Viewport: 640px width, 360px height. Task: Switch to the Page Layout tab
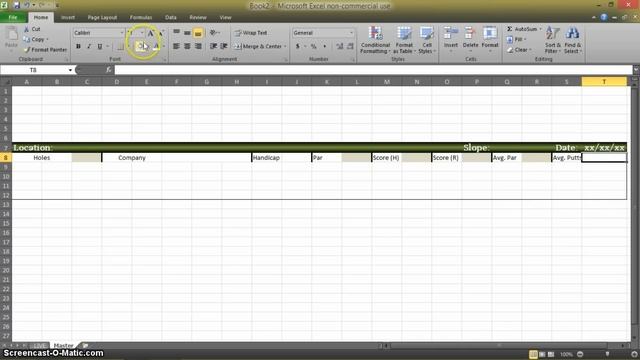point(102,18)
